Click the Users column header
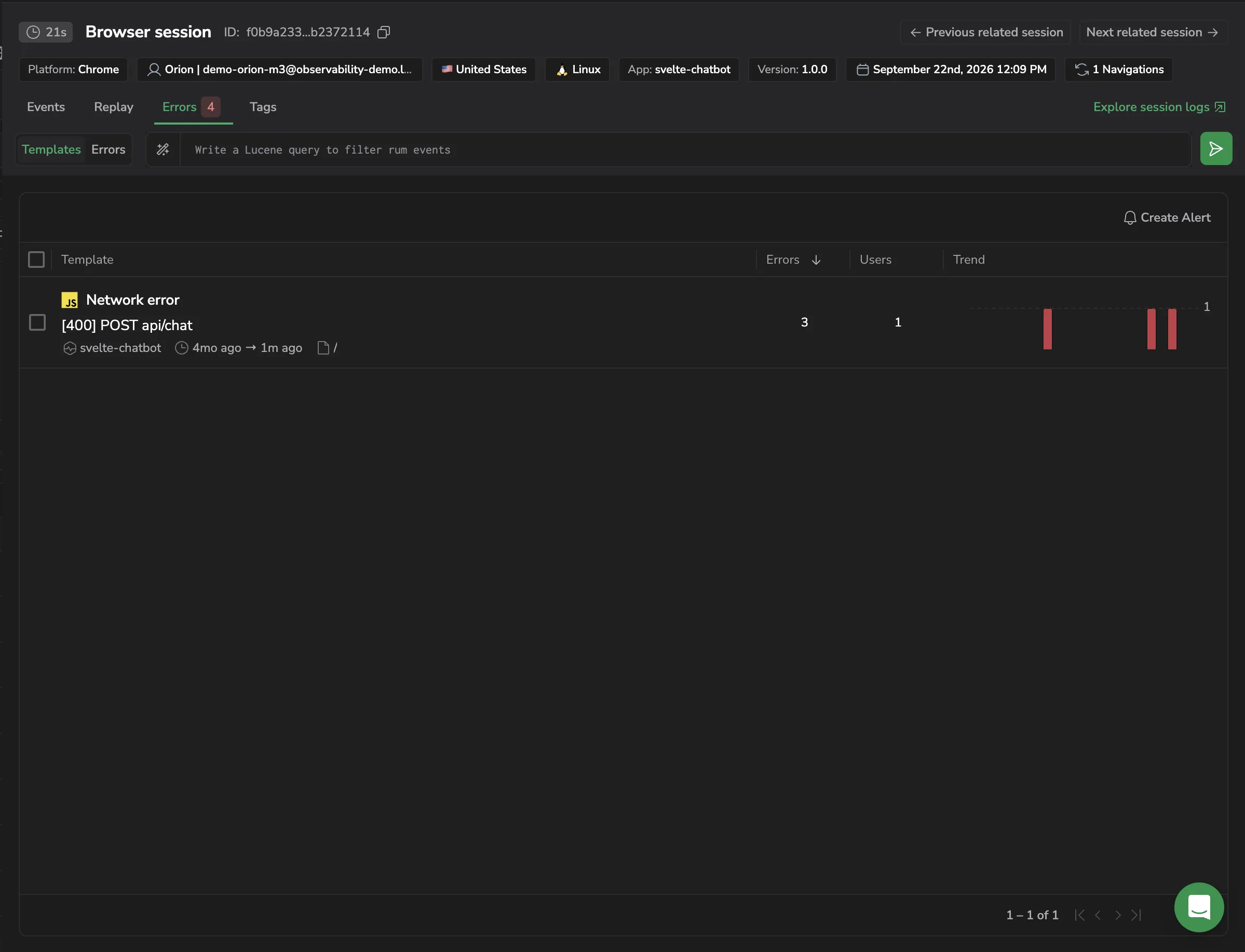The height and width of the screenshot is (952, 1245). (875, 260)
